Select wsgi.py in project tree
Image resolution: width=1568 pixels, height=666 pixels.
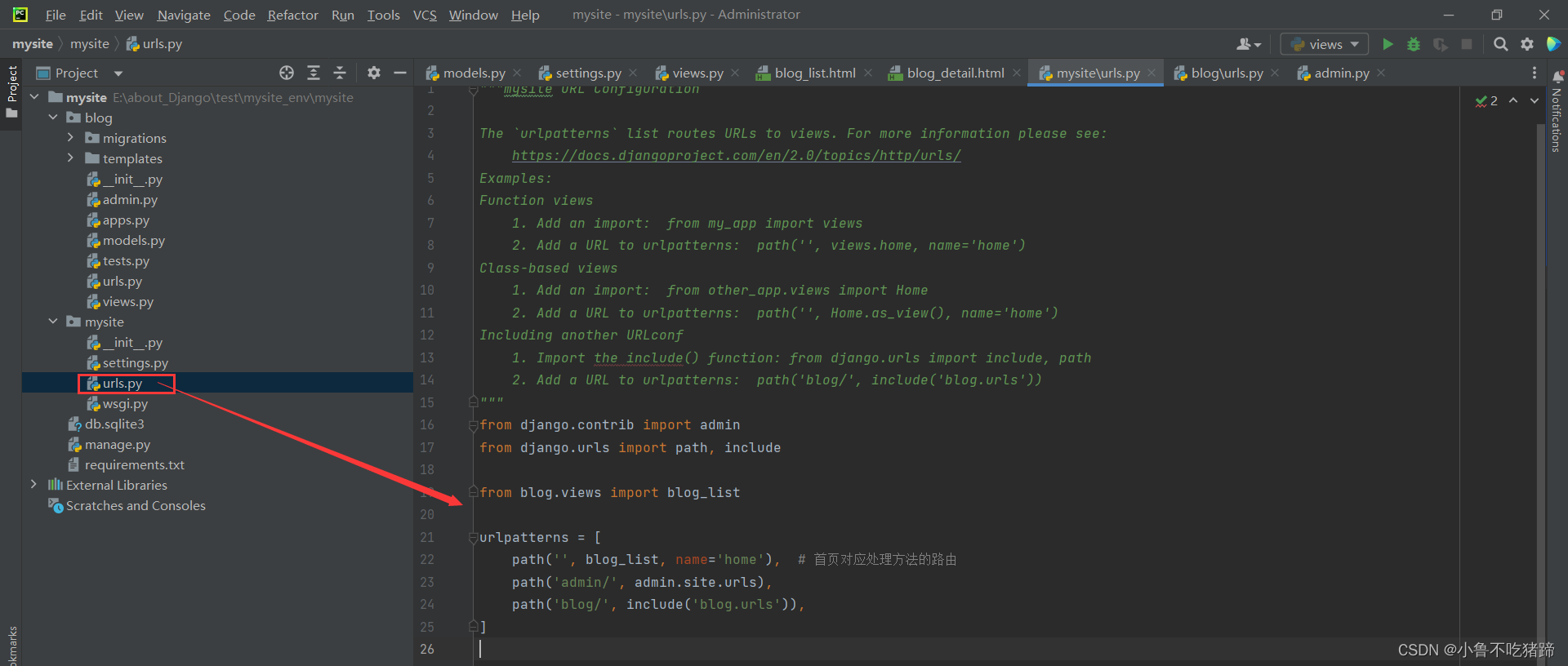tap(117, 403)
